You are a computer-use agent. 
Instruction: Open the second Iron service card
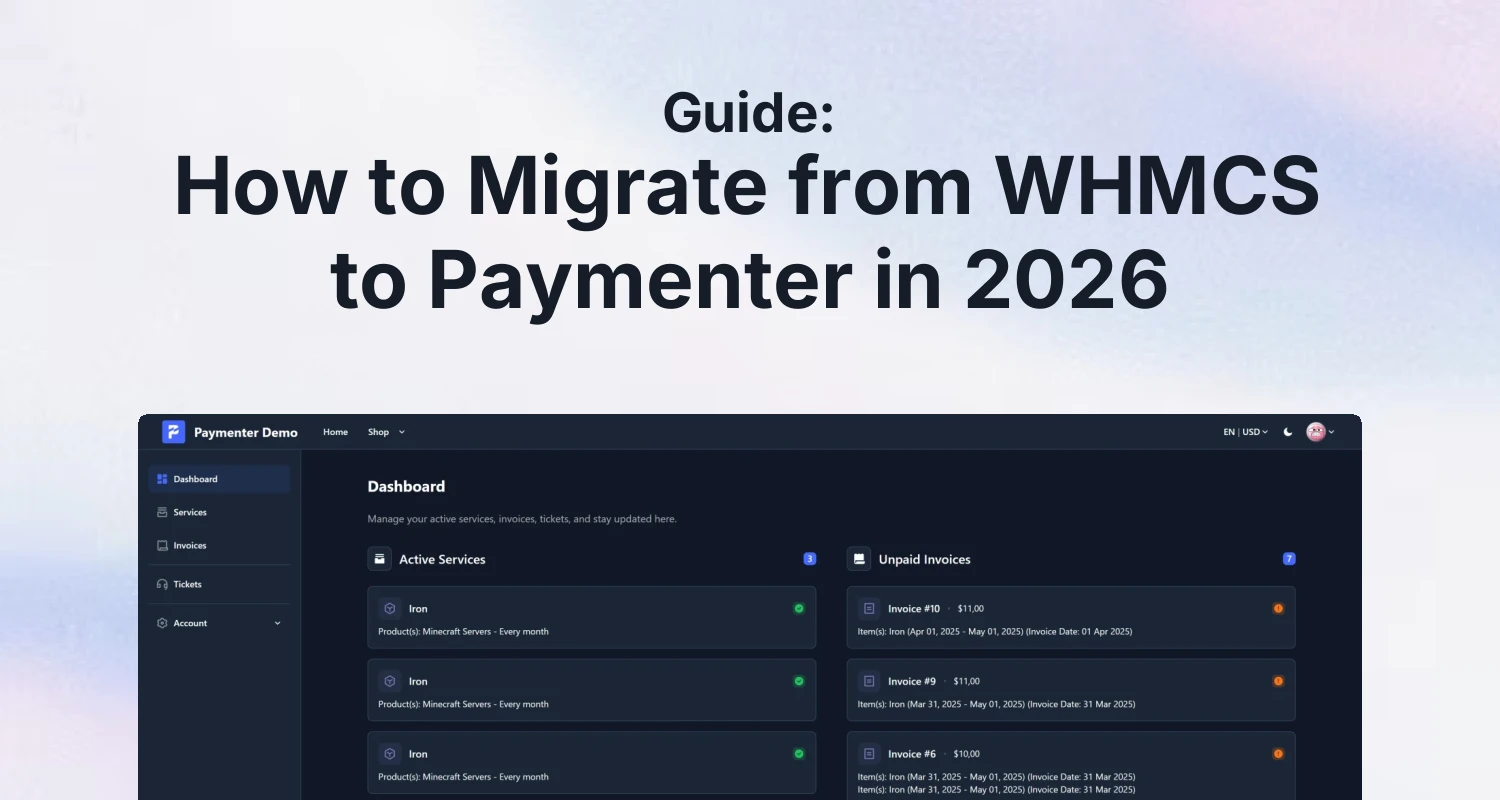pyautogui.click(x=592, y=690)
